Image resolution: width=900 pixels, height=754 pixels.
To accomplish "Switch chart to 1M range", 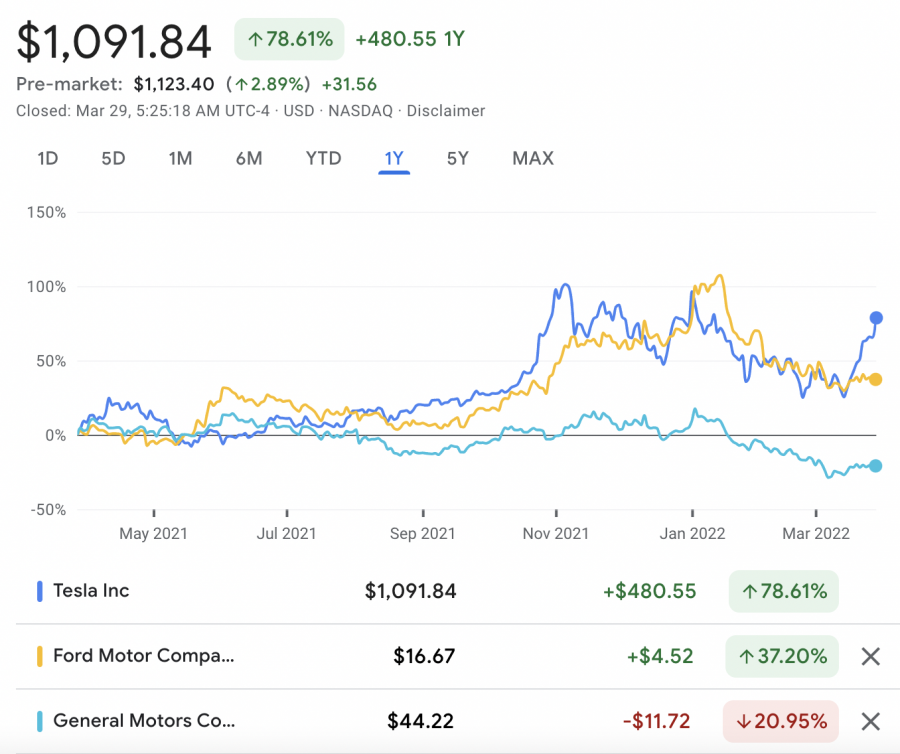I will (180, 158).
